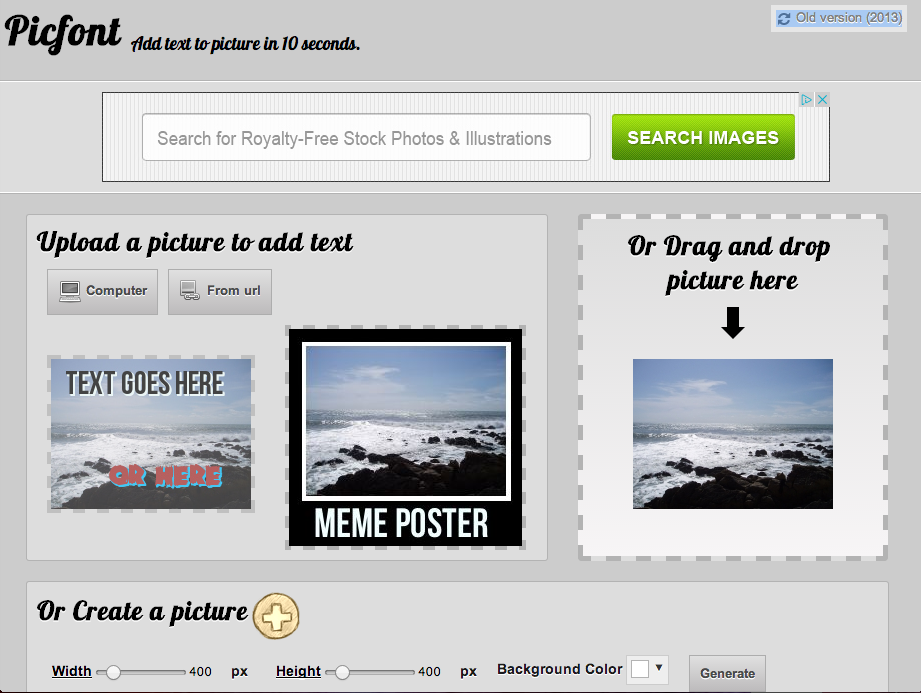This screenshot has height=693, width=921.
Task: Click the Background Color label
Action: pyautogui.click(x=560, y=670)
